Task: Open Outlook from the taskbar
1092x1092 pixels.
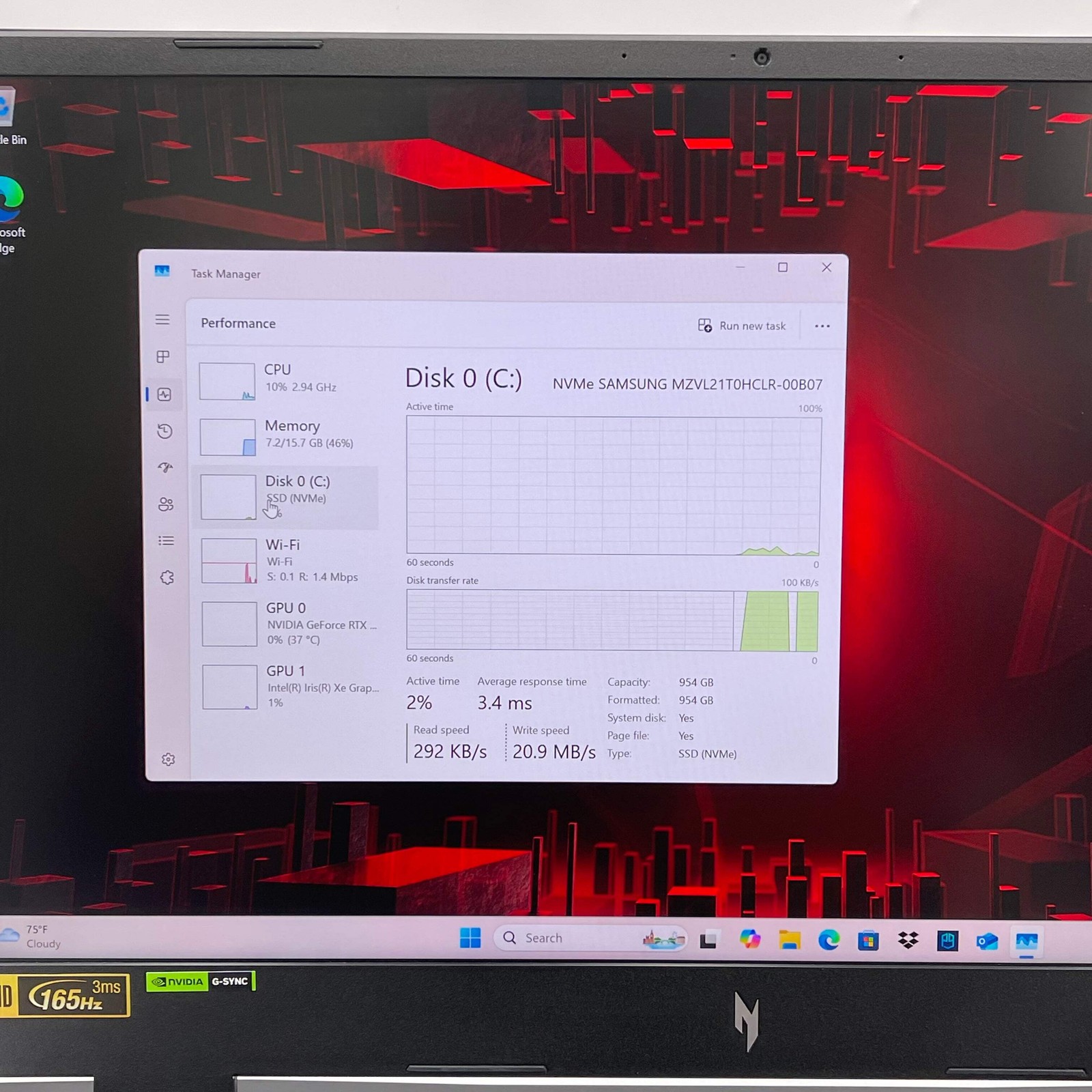Action: (987, 942)
